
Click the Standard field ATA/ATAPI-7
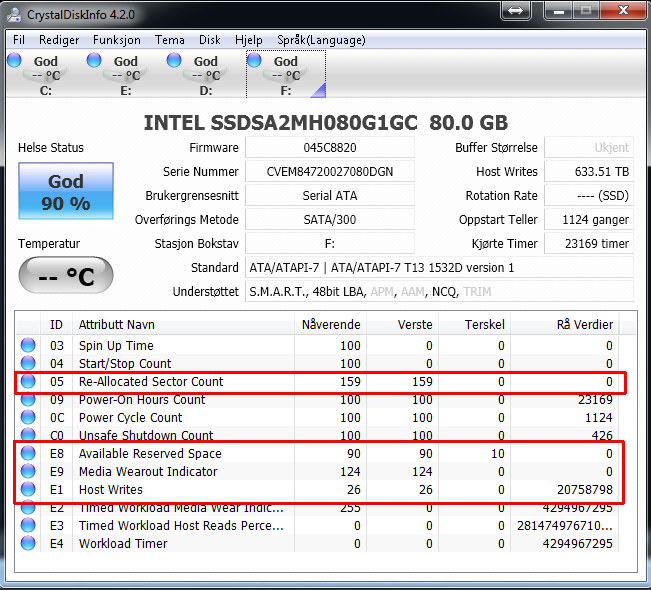pos(439,268)
